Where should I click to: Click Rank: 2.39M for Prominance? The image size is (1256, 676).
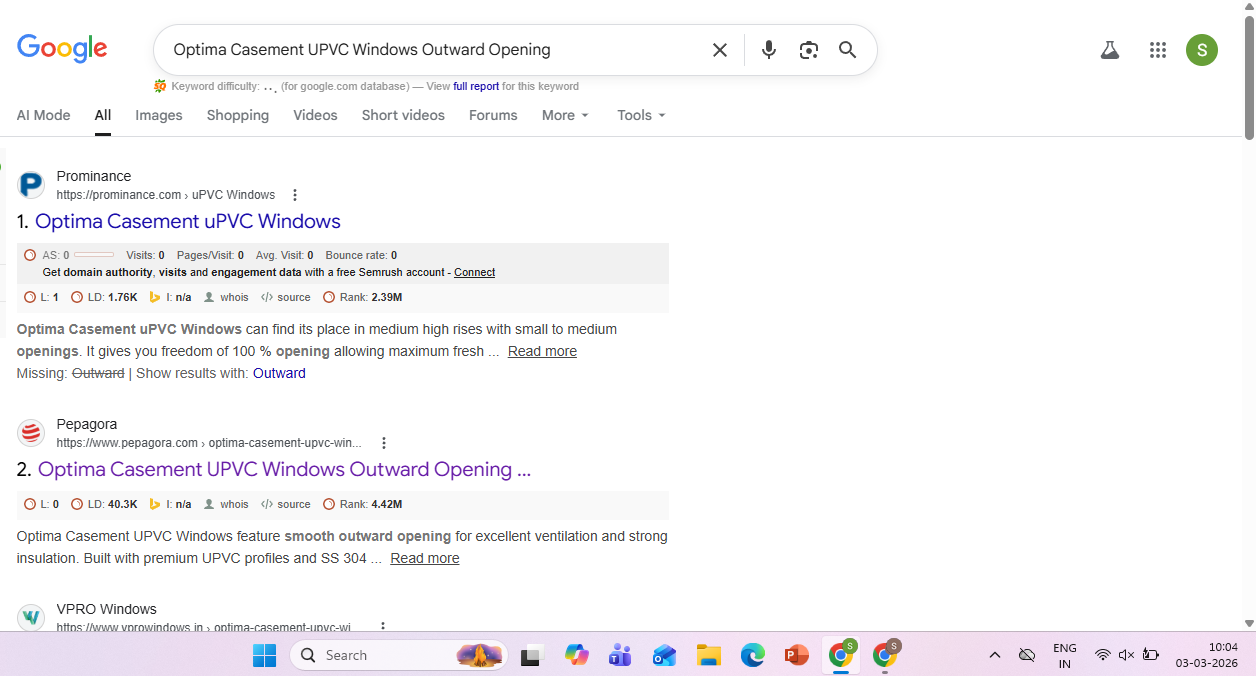(363, 297)
